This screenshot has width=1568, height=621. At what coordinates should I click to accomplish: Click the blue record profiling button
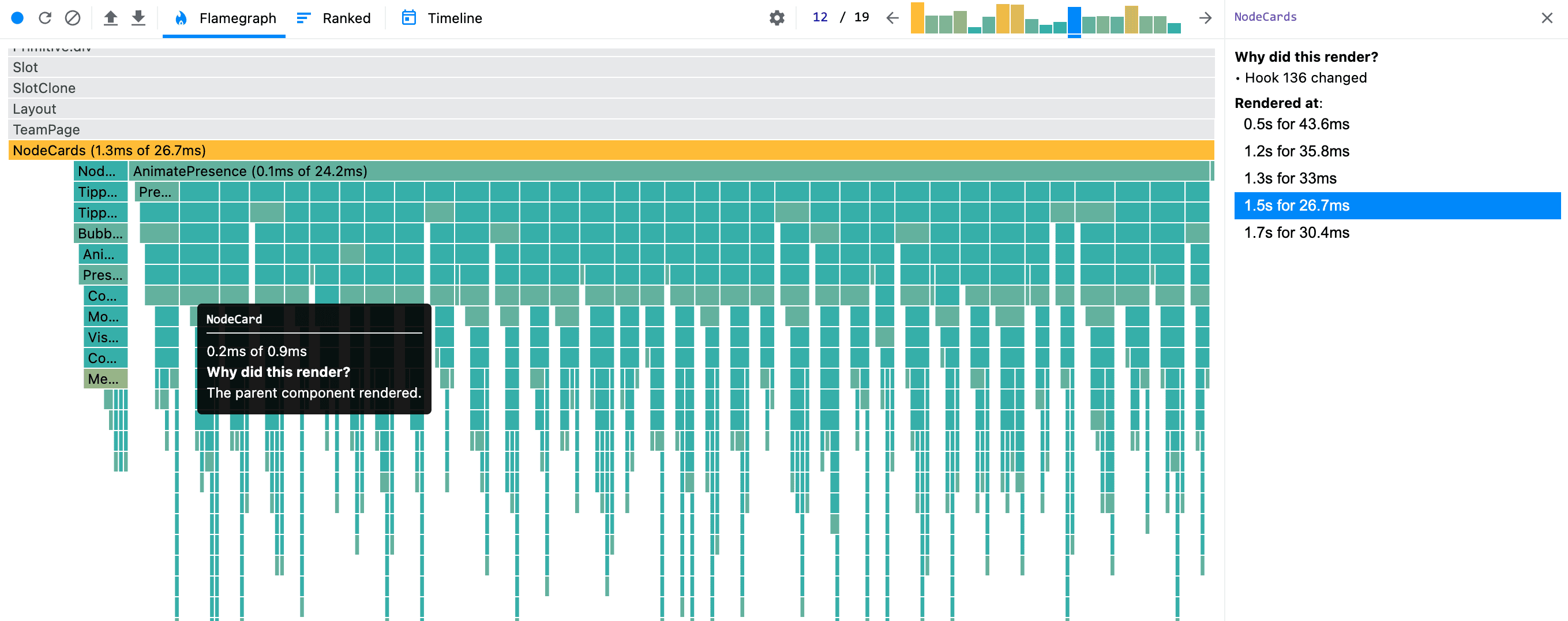[18, 18]
